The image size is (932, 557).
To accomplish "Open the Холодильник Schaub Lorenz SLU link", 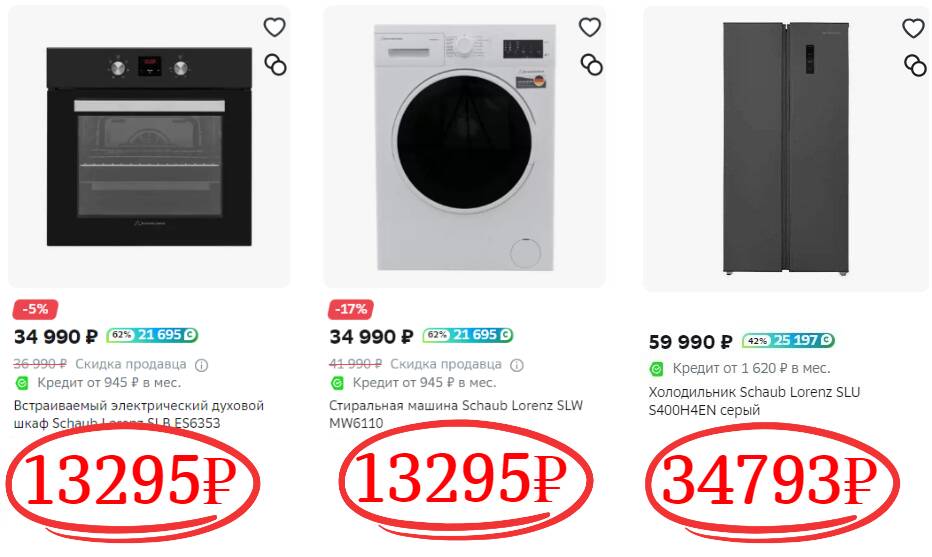I will coord(754,392).
